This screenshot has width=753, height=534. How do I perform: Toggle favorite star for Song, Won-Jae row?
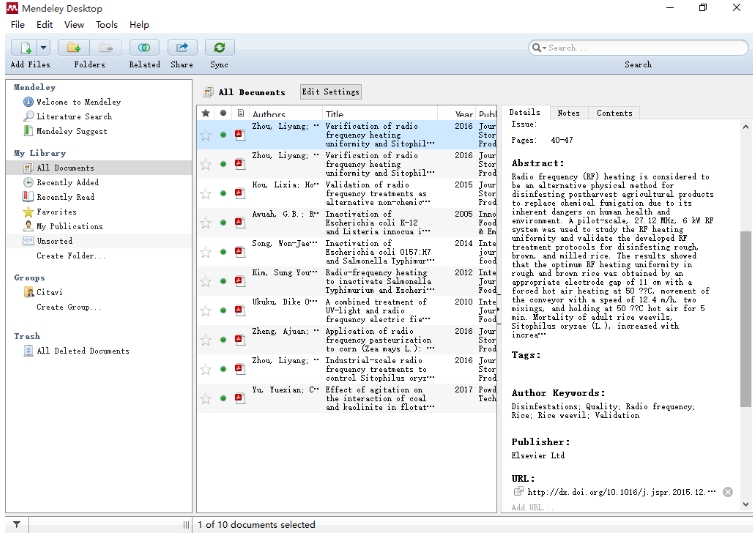tap(206, 252)
